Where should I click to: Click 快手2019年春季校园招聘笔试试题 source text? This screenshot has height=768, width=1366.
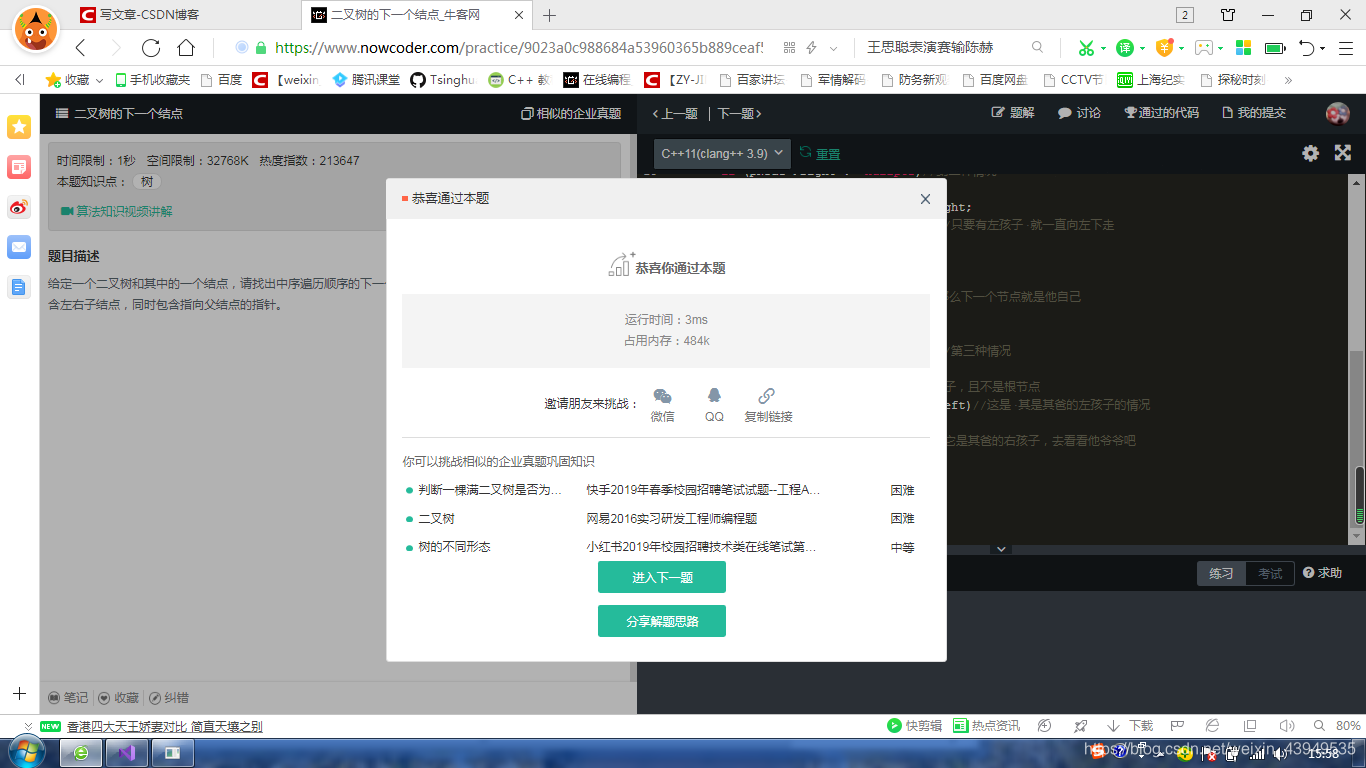click(x=702, y=490)
